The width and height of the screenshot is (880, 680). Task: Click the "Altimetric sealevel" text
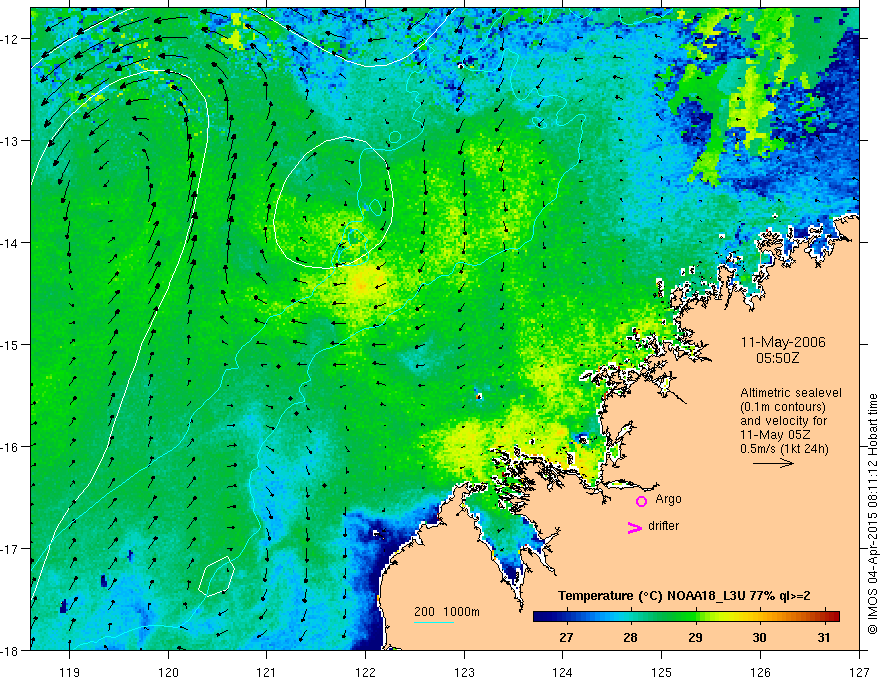(791, 393)
